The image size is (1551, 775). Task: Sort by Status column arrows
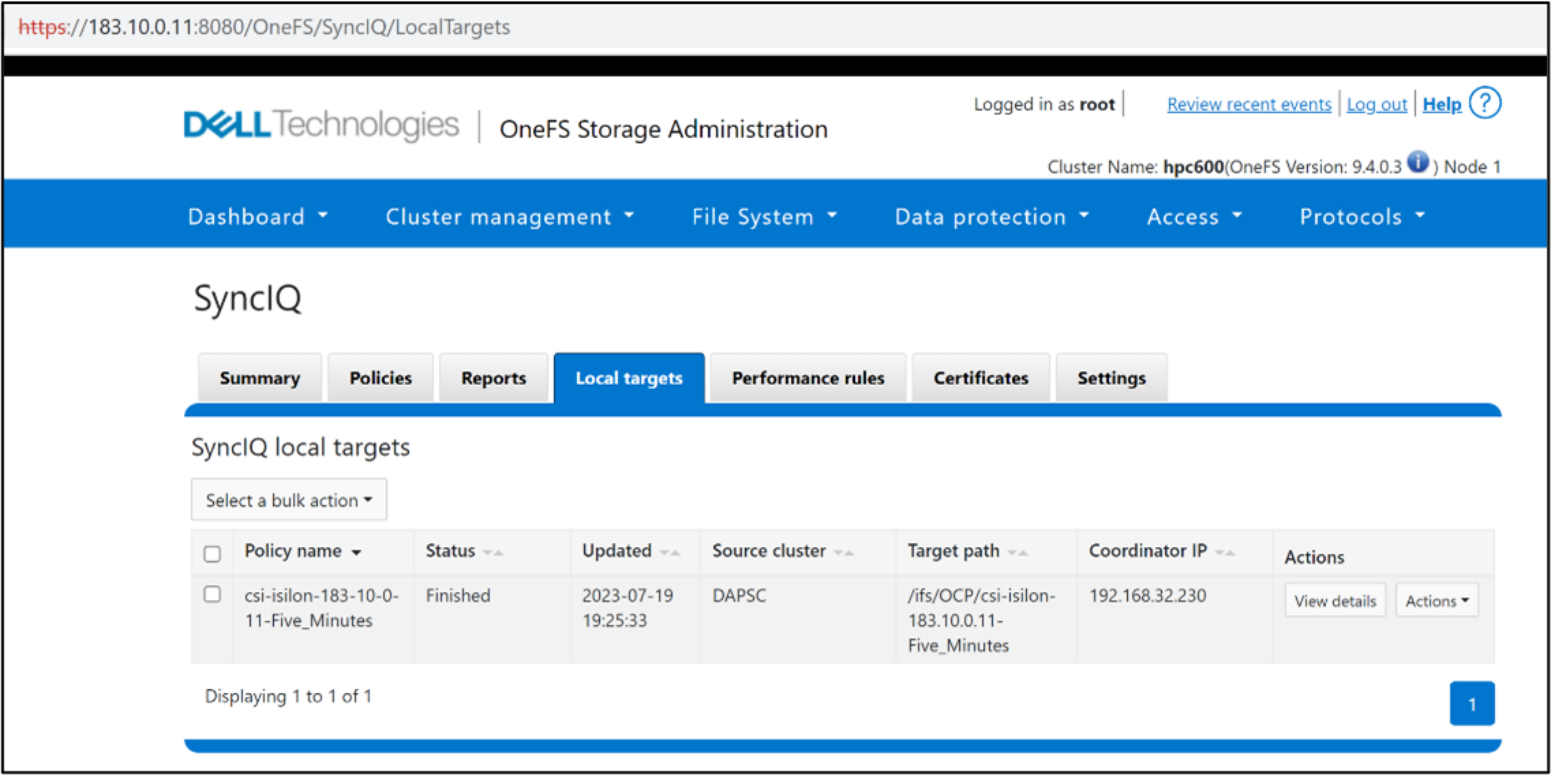click(493, 553)
